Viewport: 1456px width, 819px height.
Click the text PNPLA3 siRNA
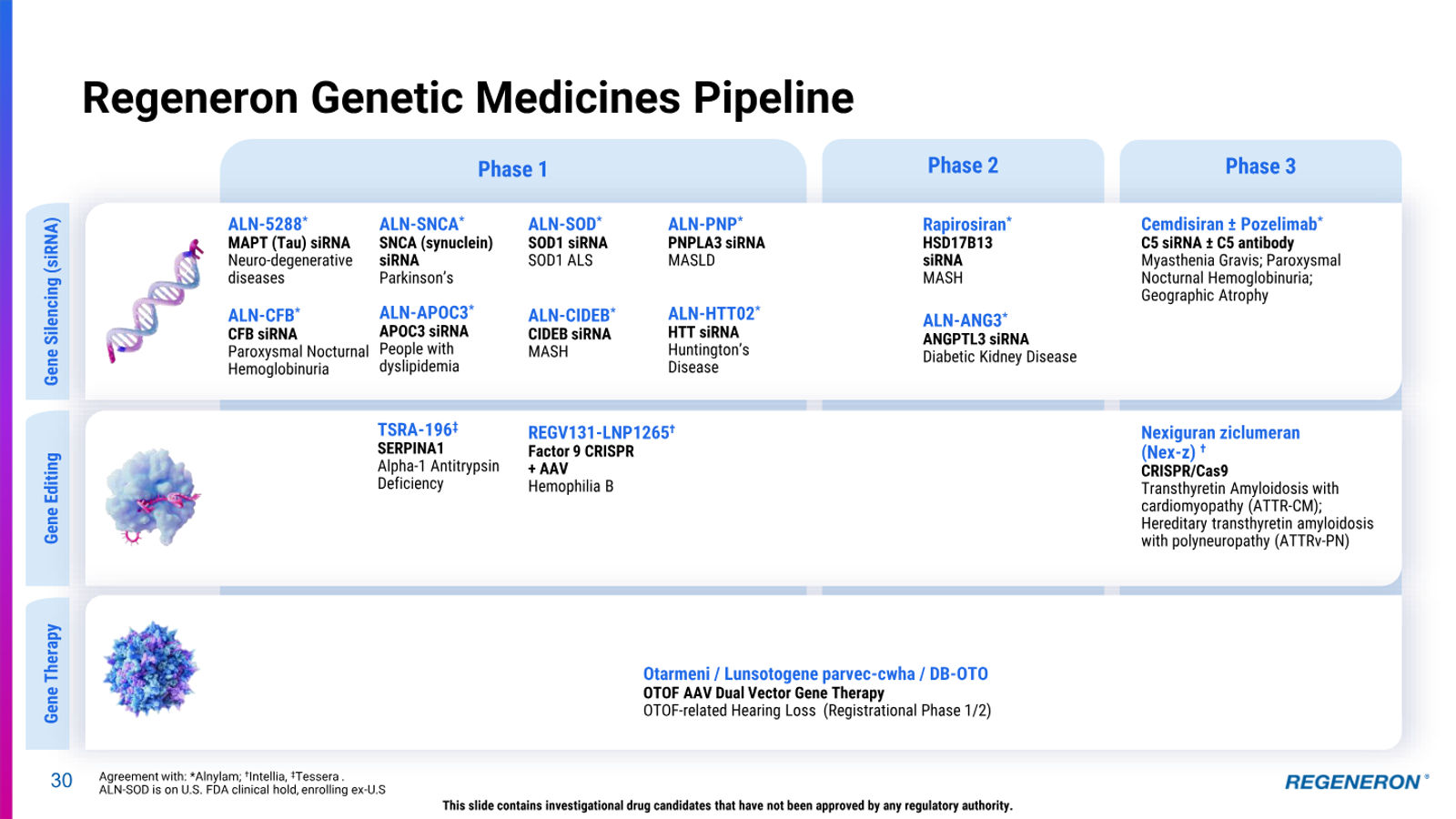(716, 243)
